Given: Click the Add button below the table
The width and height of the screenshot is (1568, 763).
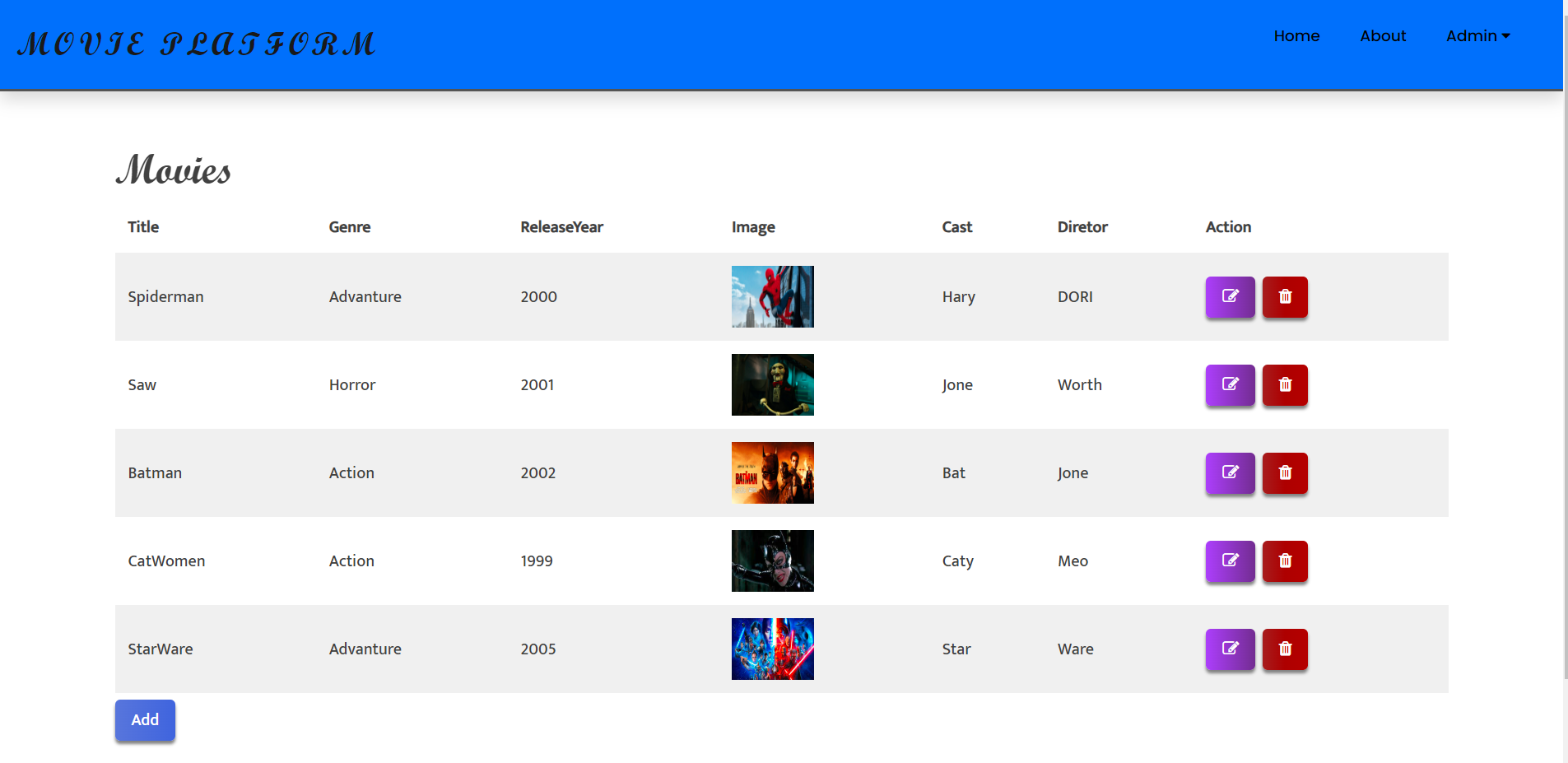Looking at the screenshot, I should (x=145, y=719).
